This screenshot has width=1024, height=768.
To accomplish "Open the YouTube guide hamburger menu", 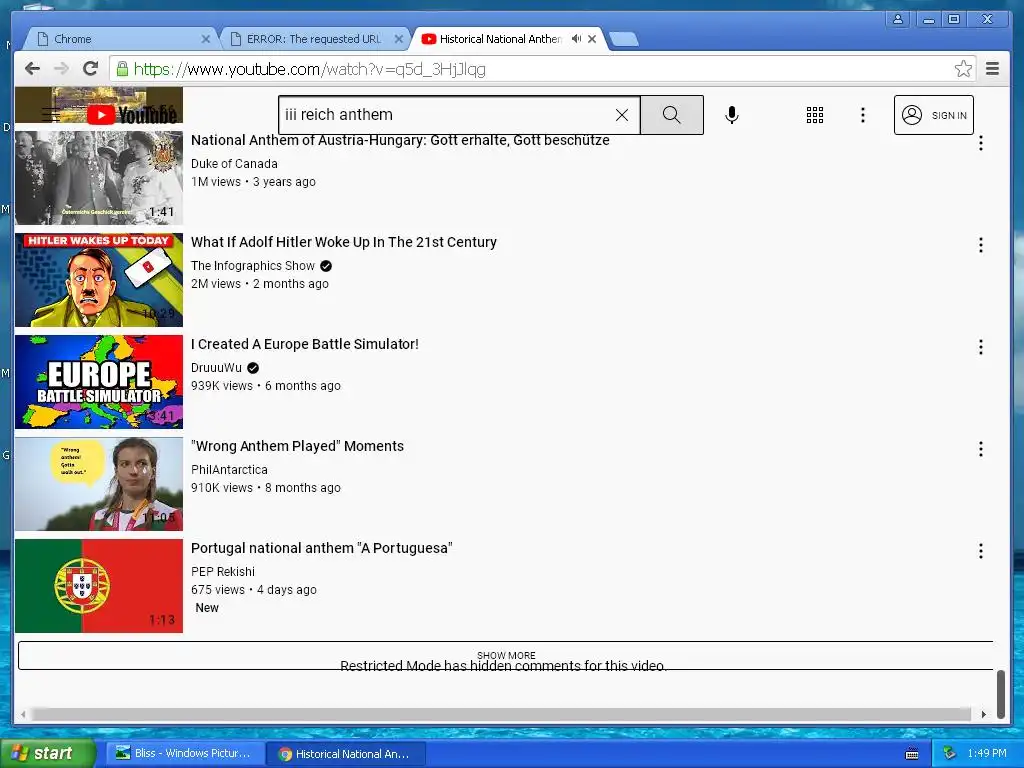I will click(x=51, y=114).
